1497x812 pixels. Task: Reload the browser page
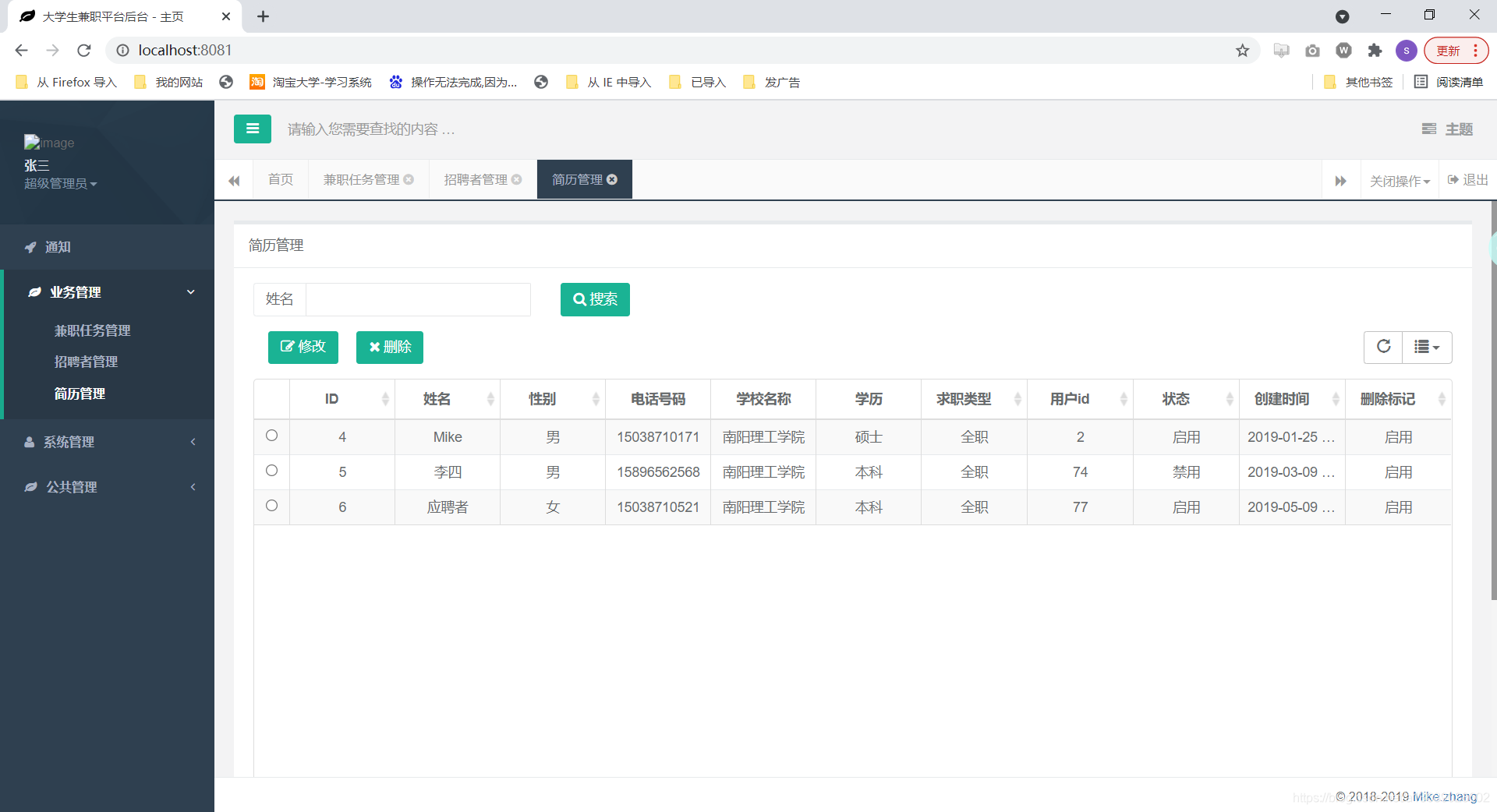pos(84,51)
